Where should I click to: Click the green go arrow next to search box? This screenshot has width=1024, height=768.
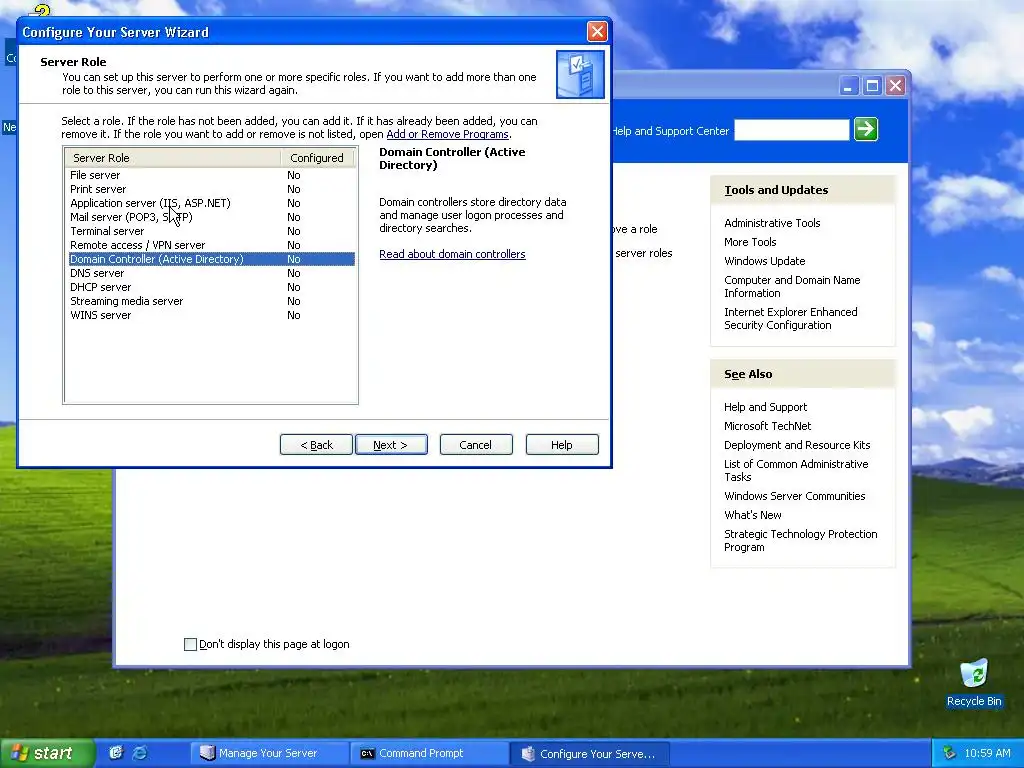(866, 129)
